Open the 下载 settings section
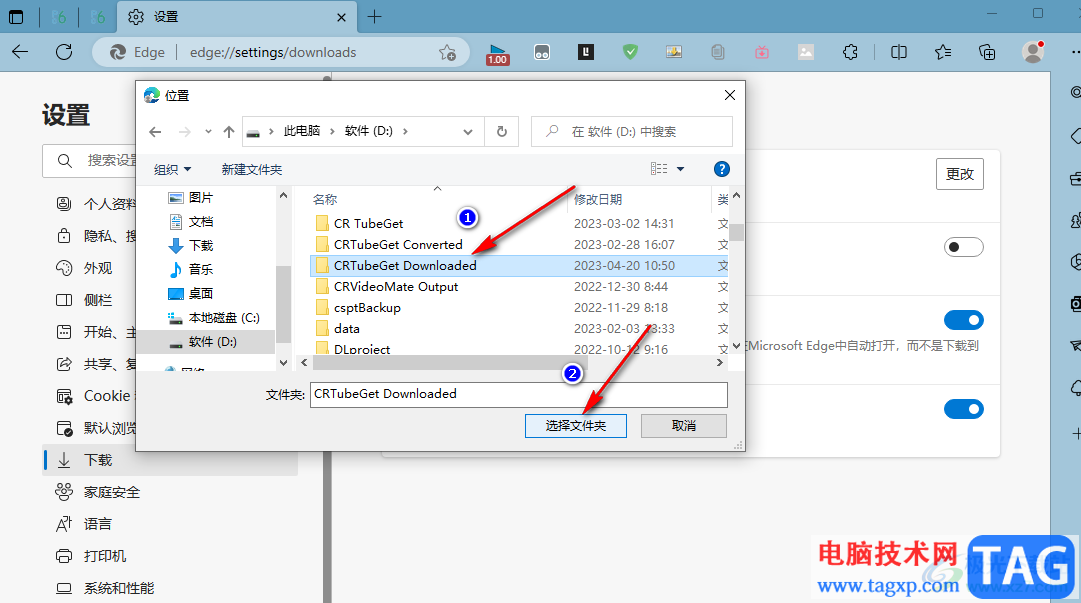Viewport: 1081px width, 603px height. click(x=171, y=460)
